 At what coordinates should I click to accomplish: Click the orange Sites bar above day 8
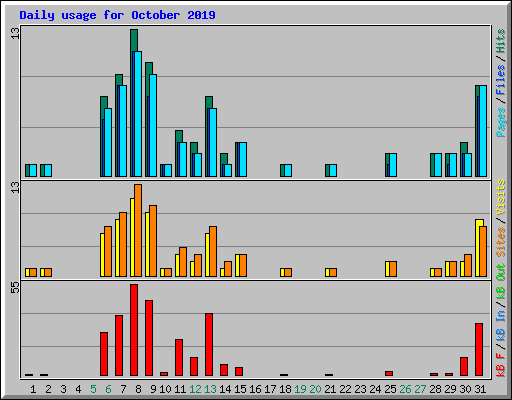point(138,230)
